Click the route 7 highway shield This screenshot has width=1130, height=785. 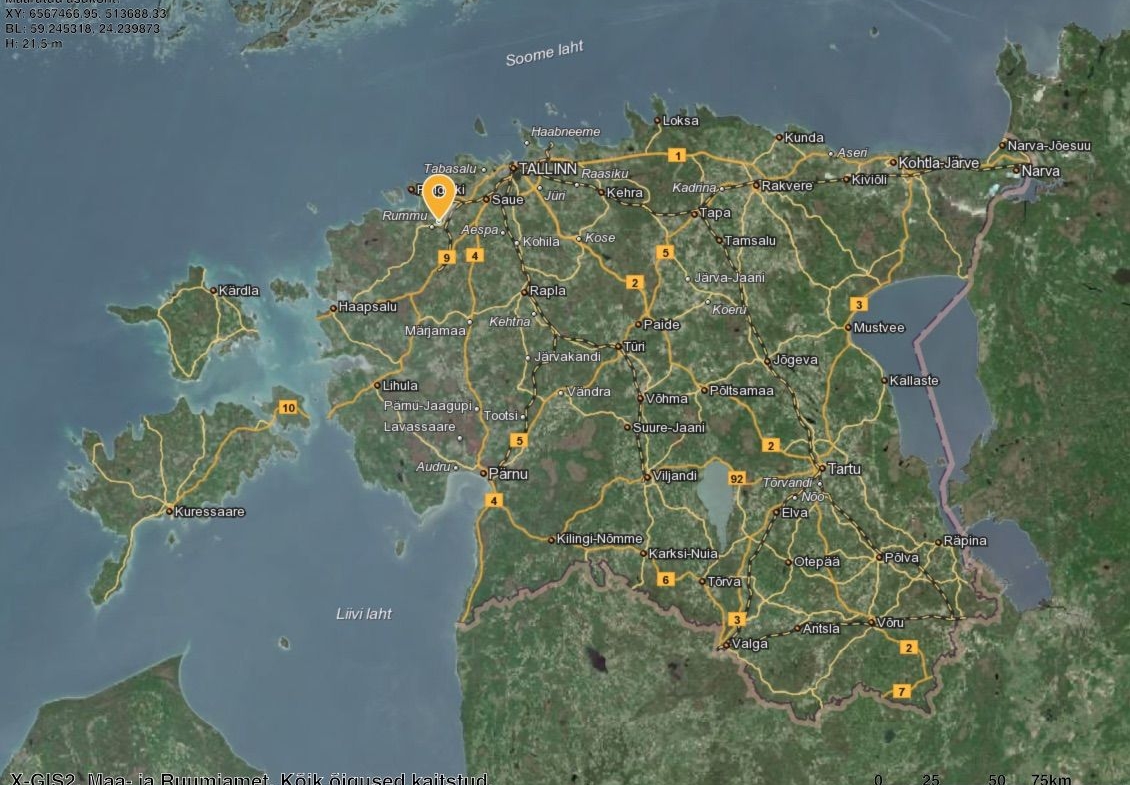[901, 691]
